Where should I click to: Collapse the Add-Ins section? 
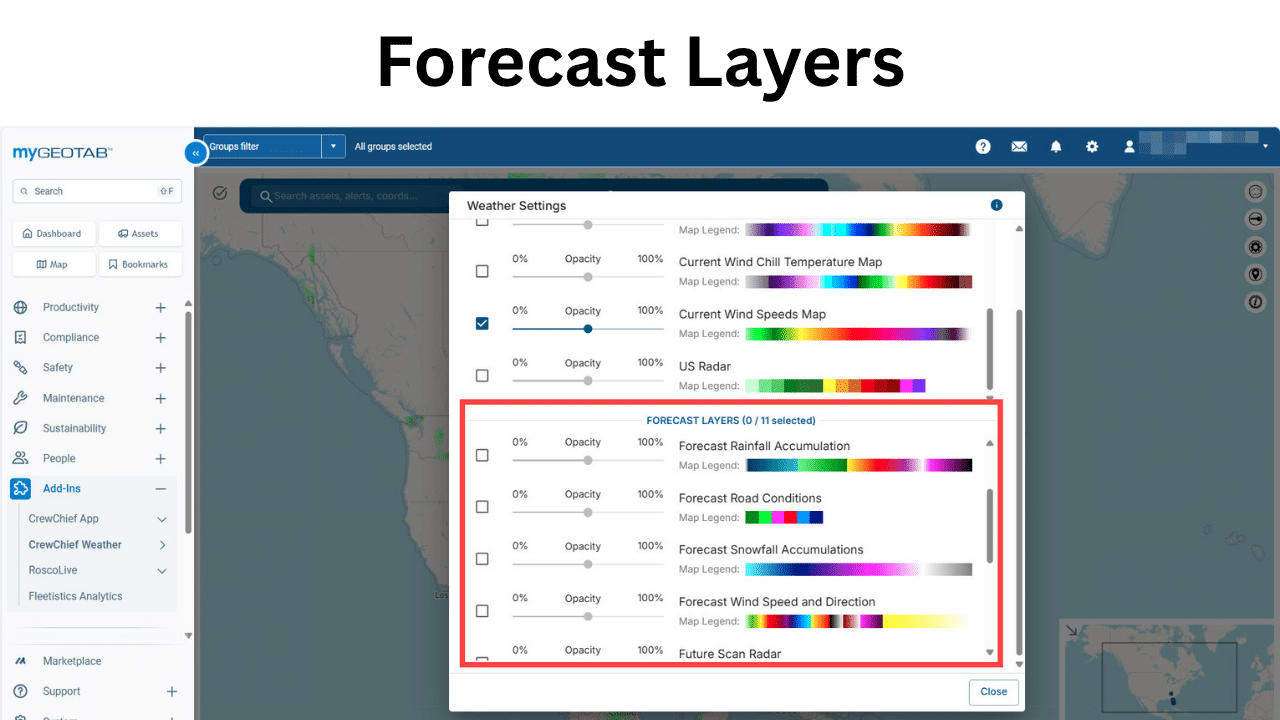click(x=162, y=488)
